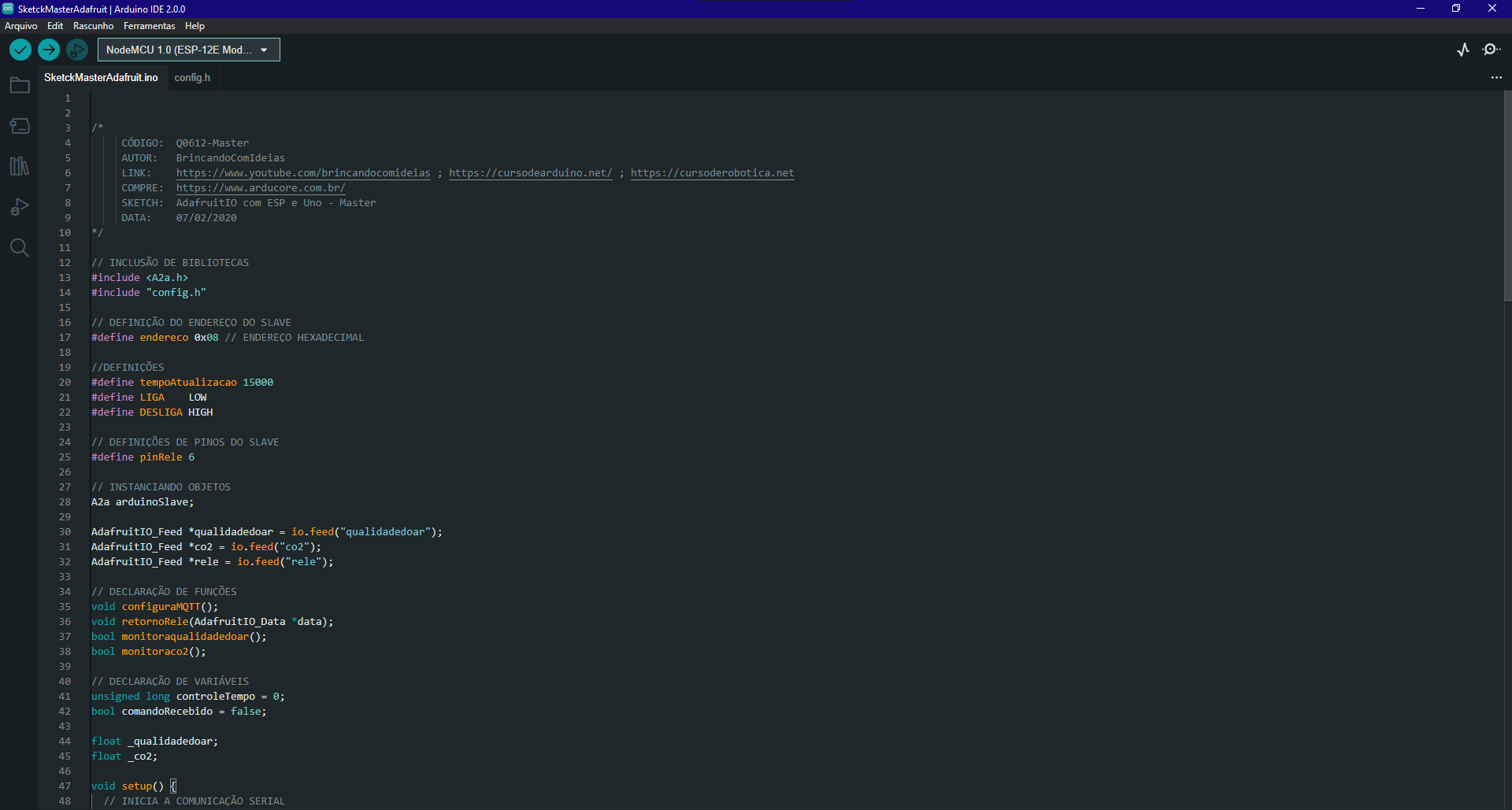Open the Boards Manager panel
Screen dimensions: 1512x810
click(20, 126)
